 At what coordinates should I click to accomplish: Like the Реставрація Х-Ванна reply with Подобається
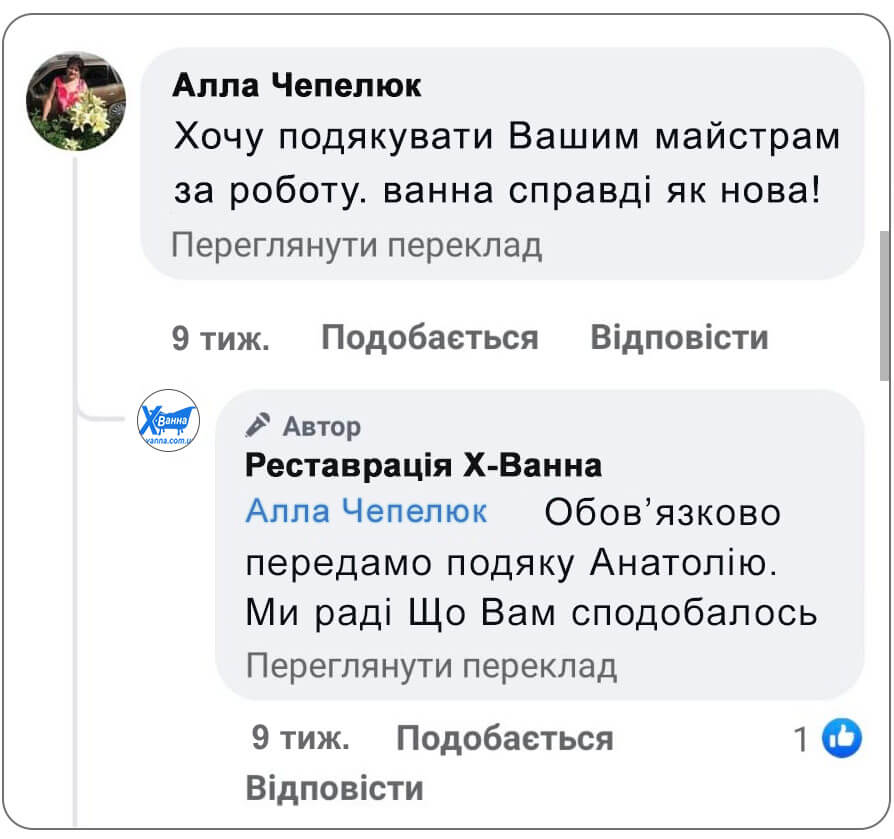[x=506, y=738]
